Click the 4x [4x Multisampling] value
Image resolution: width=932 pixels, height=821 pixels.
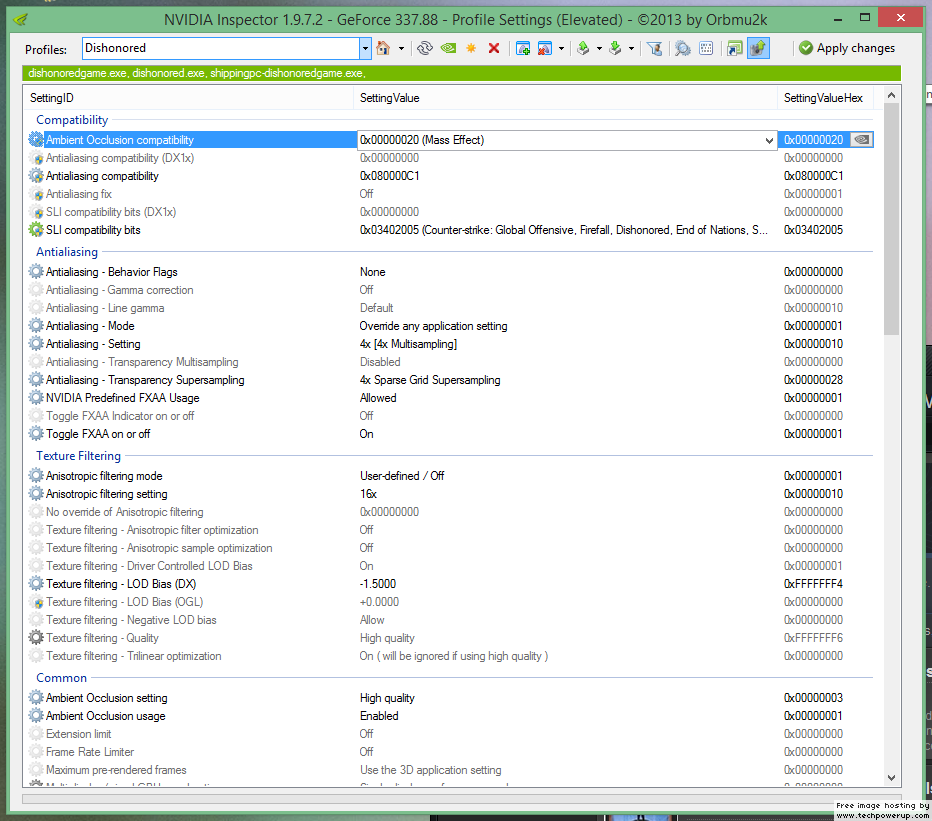[408, 344]
